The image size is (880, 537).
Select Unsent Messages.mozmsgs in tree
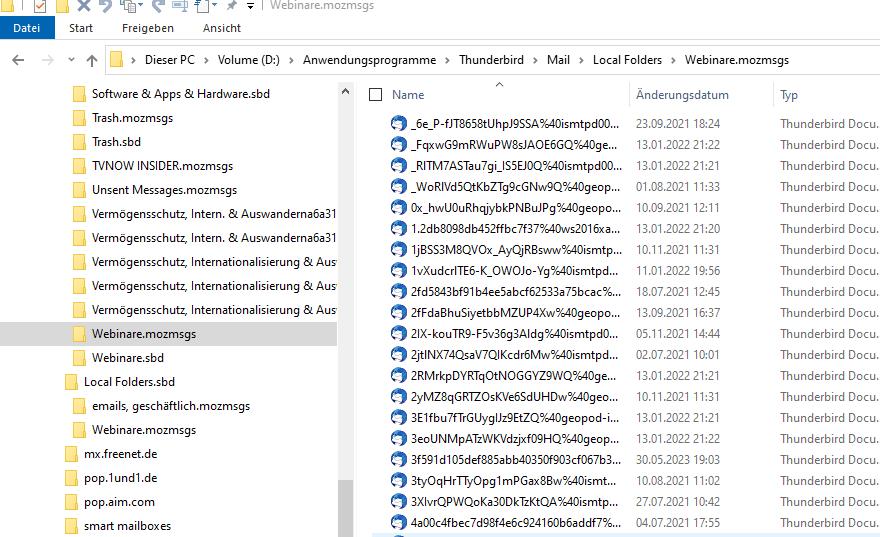[164, 190]
